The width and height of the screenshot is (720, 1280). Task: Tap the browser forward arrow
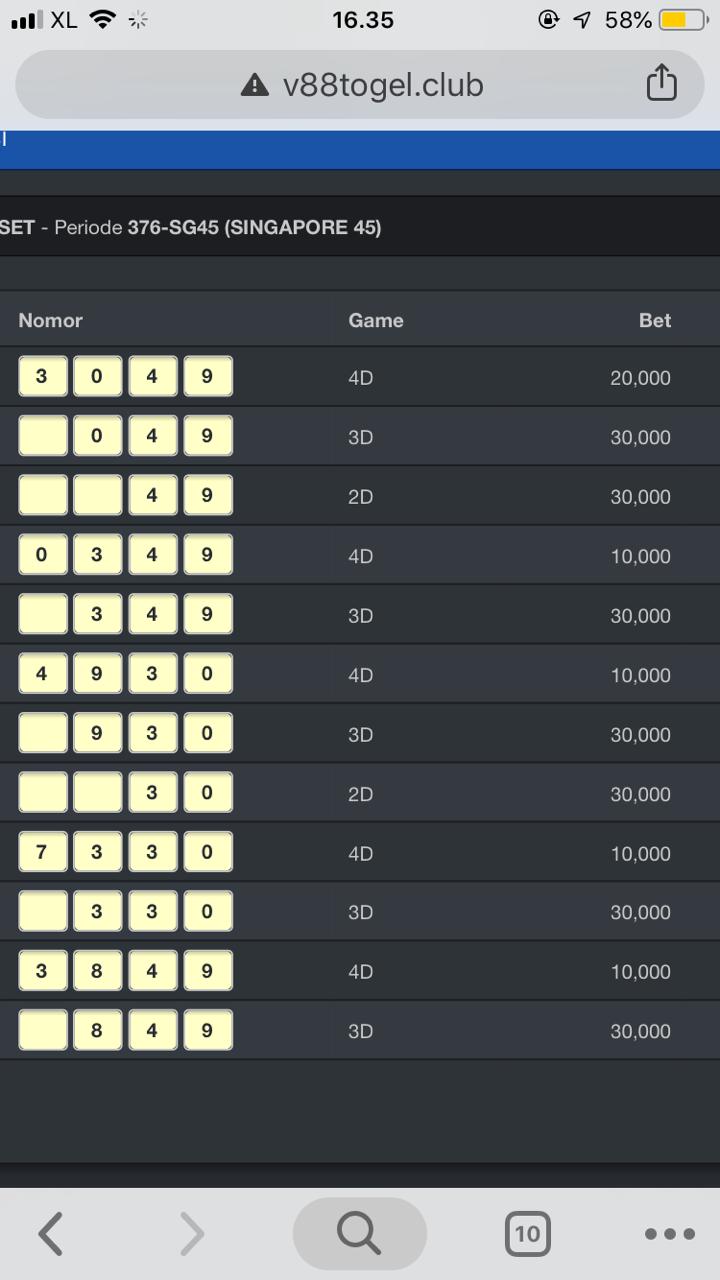(x=191, y=1233)
